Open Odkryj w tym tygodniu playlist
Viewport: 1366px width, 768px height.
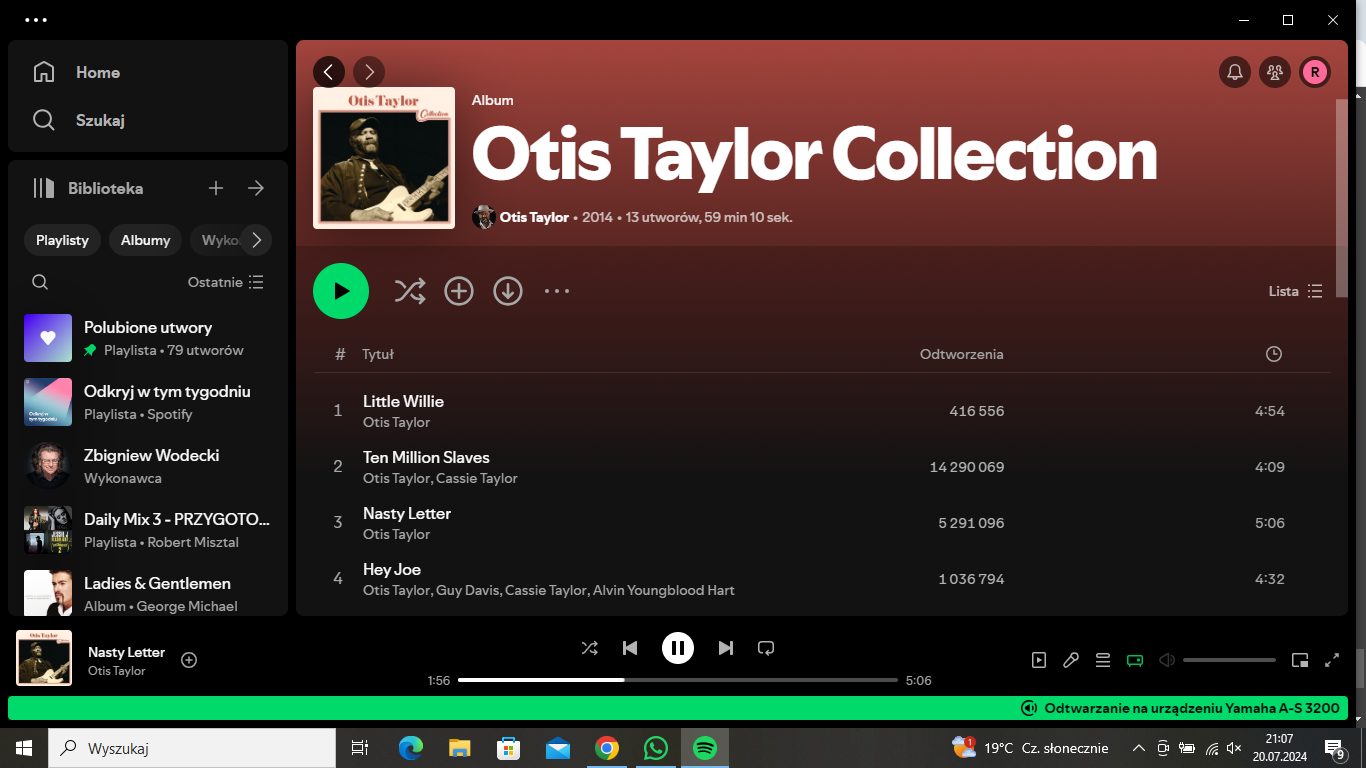point(148,402)
